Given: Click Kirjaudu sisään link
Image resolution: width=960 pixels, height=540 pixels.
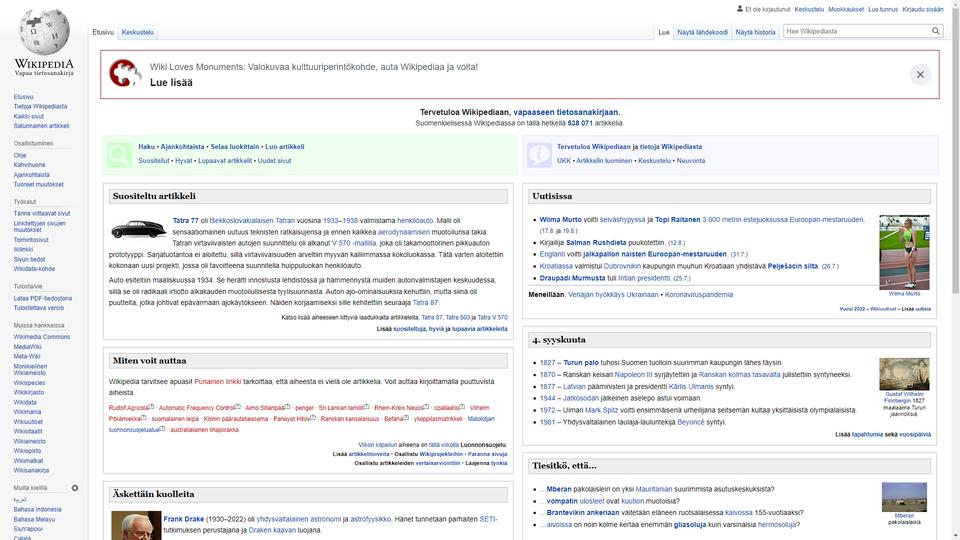Looking at the screenshot, I should (923, 9).
